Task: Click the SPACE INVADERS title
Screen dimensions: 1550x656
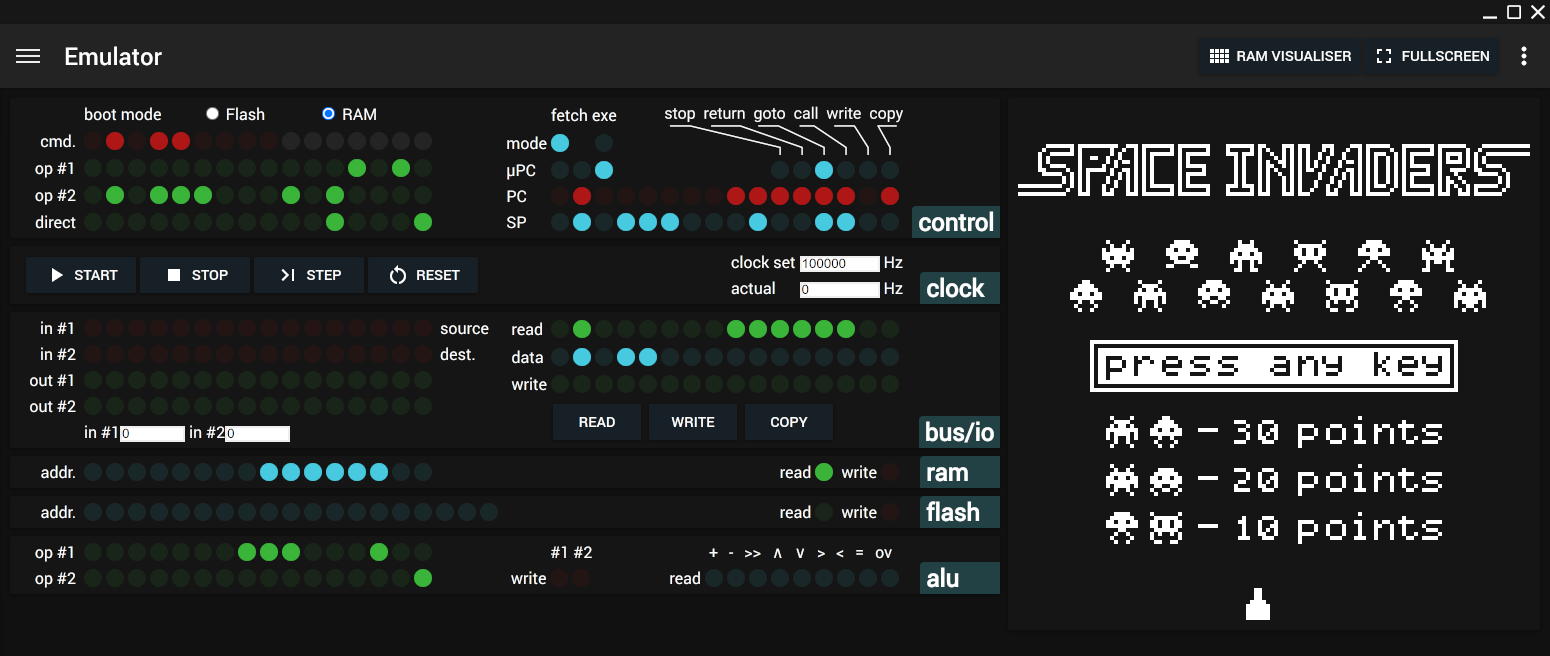Action: (x=1274, y=168)
